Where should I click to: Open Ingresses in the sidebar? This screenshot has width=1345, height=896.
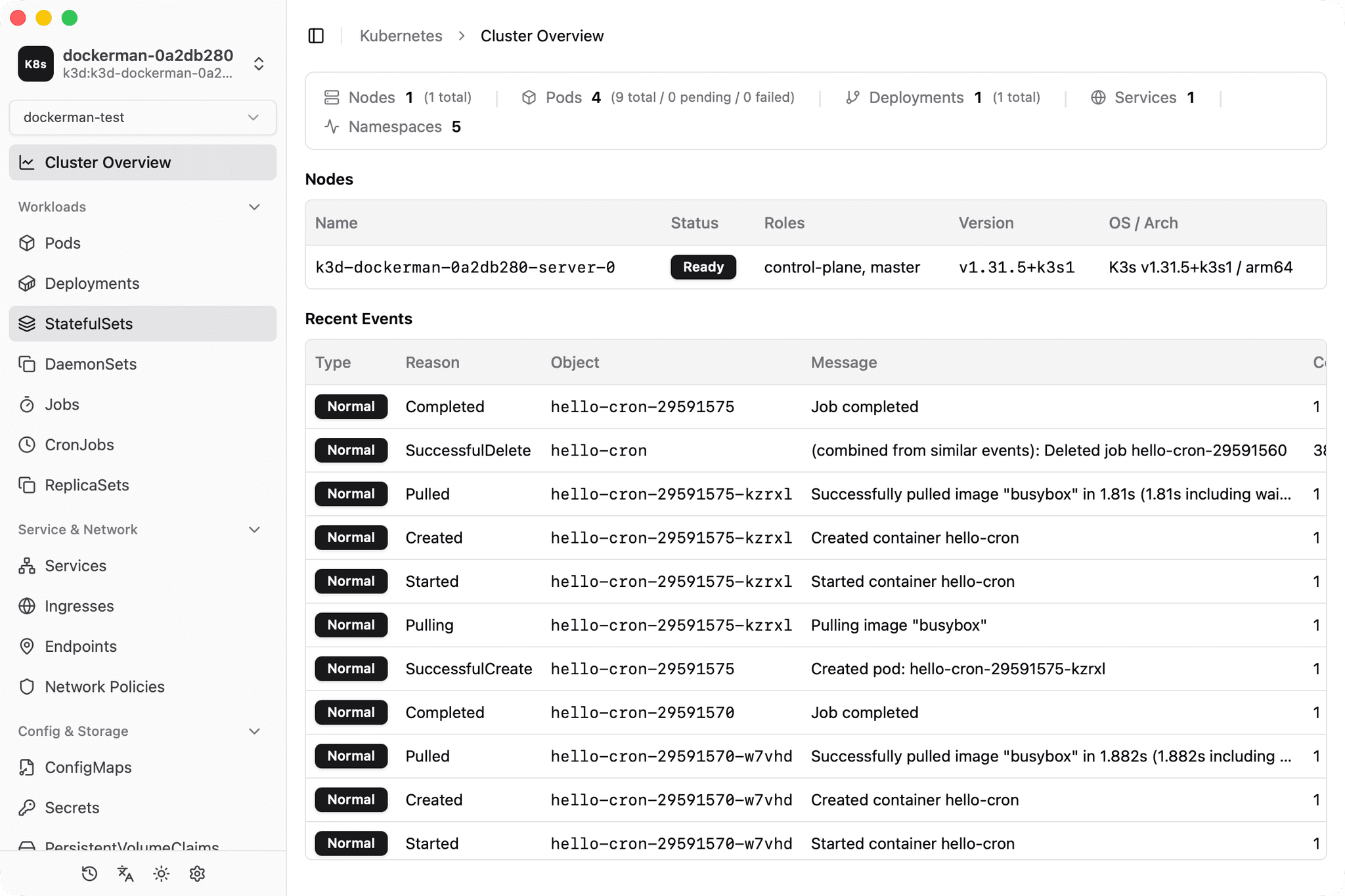pyautogui.click(x=79, y=606)
